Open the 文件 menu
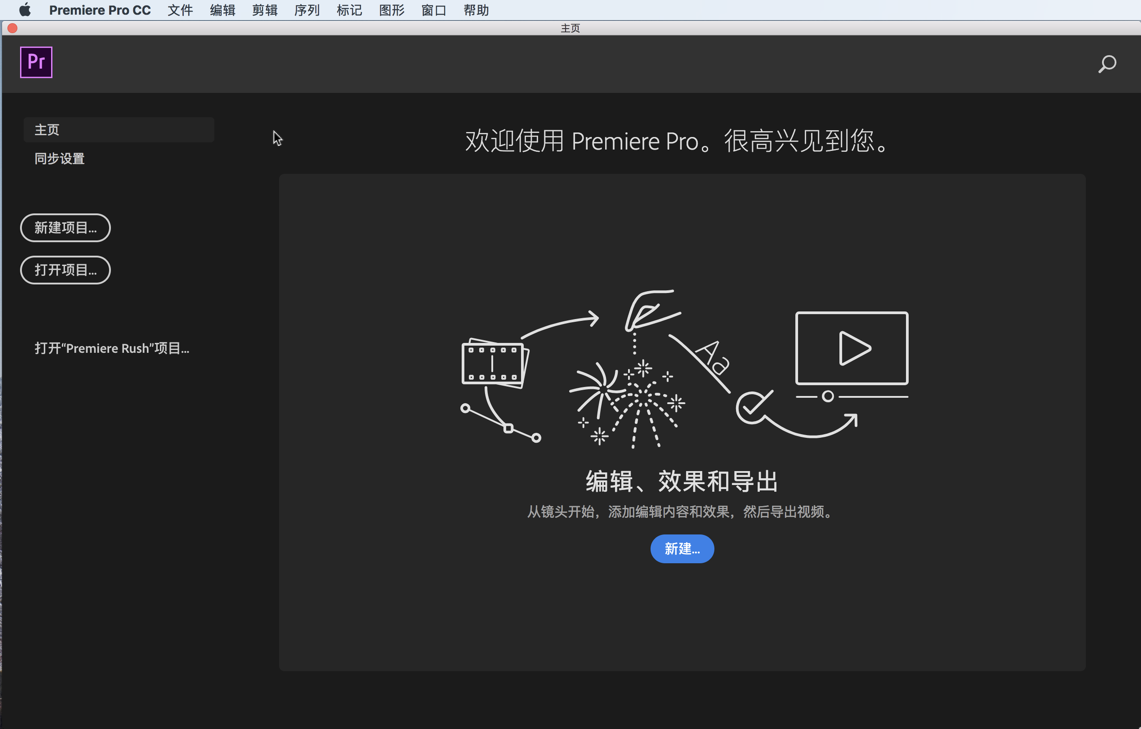Image resolution: width=1141 pixels, height=729 pixels. click(x=180, y=10)
